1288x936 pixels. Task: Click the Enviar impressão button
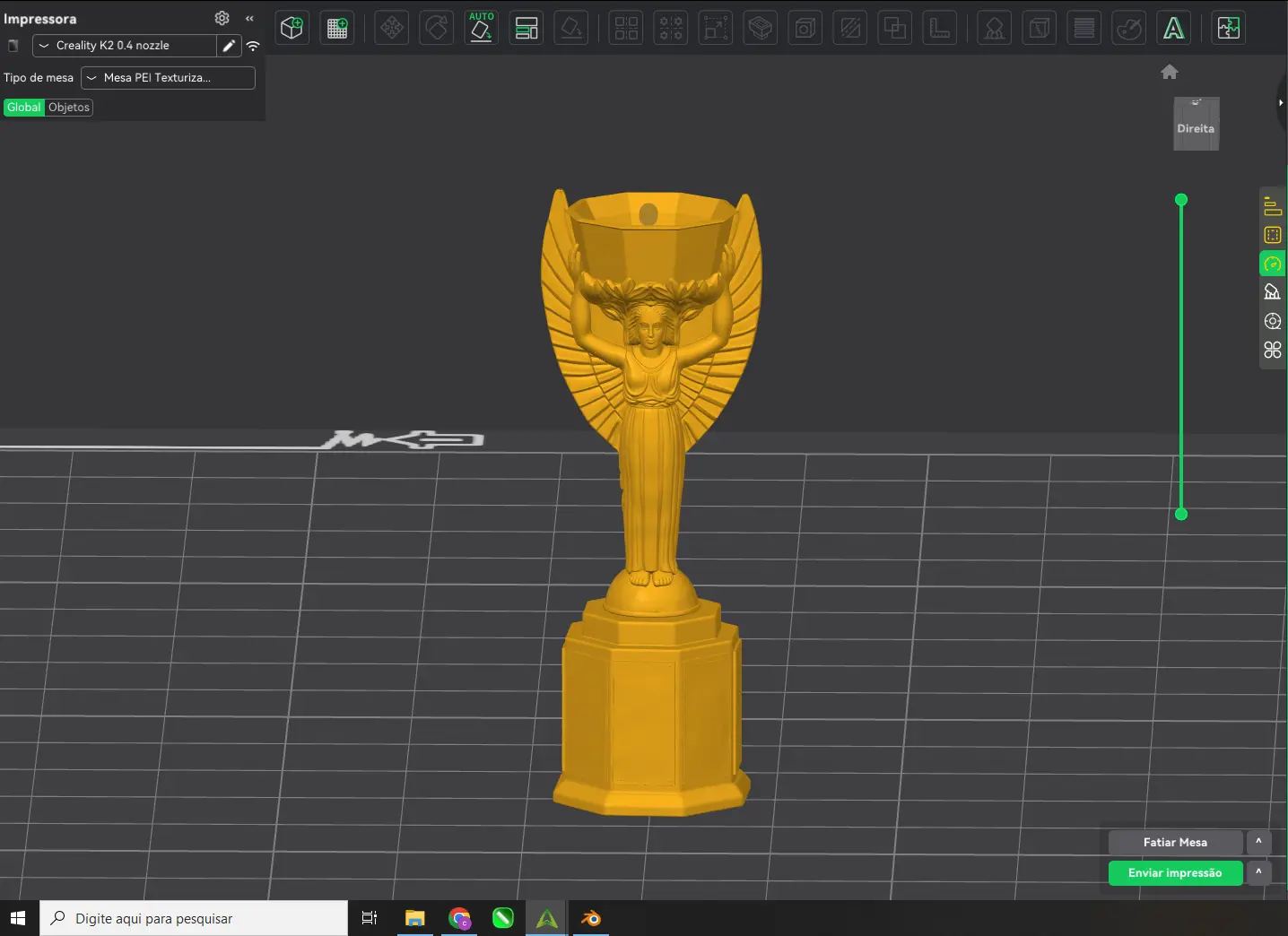tap(1175, 873)
